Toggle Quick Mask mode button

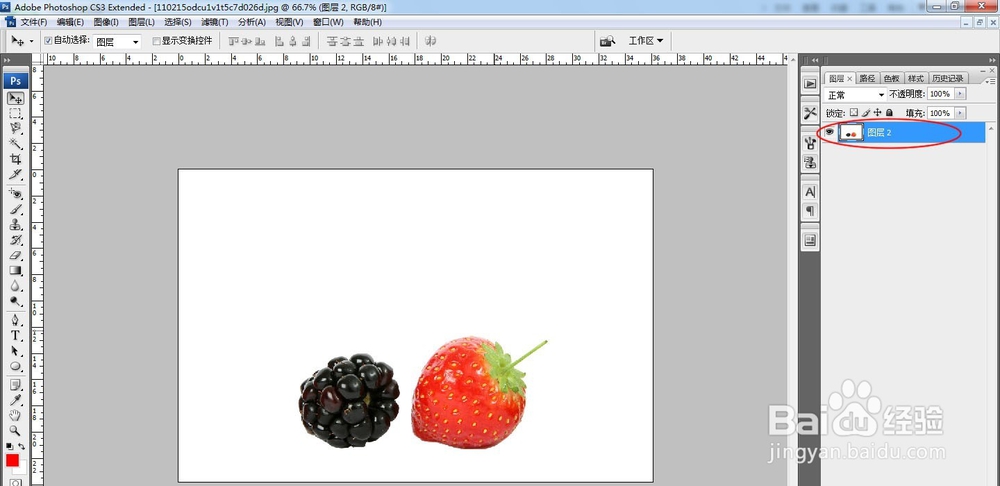pos(15,482)
